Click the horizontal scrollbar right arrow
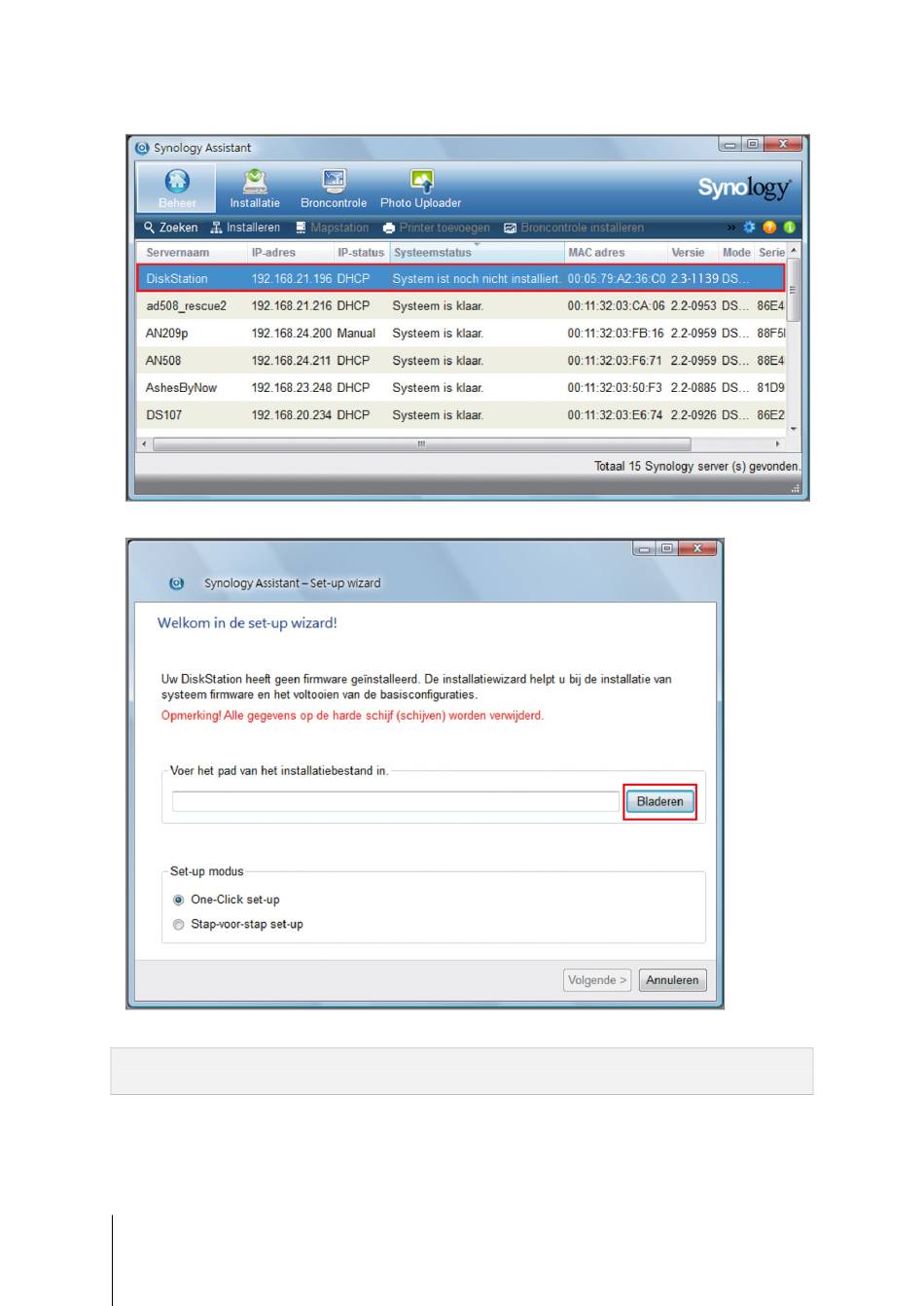This screenshot has width=924, height=1306. pyautogui.click(x=777, y=443)
